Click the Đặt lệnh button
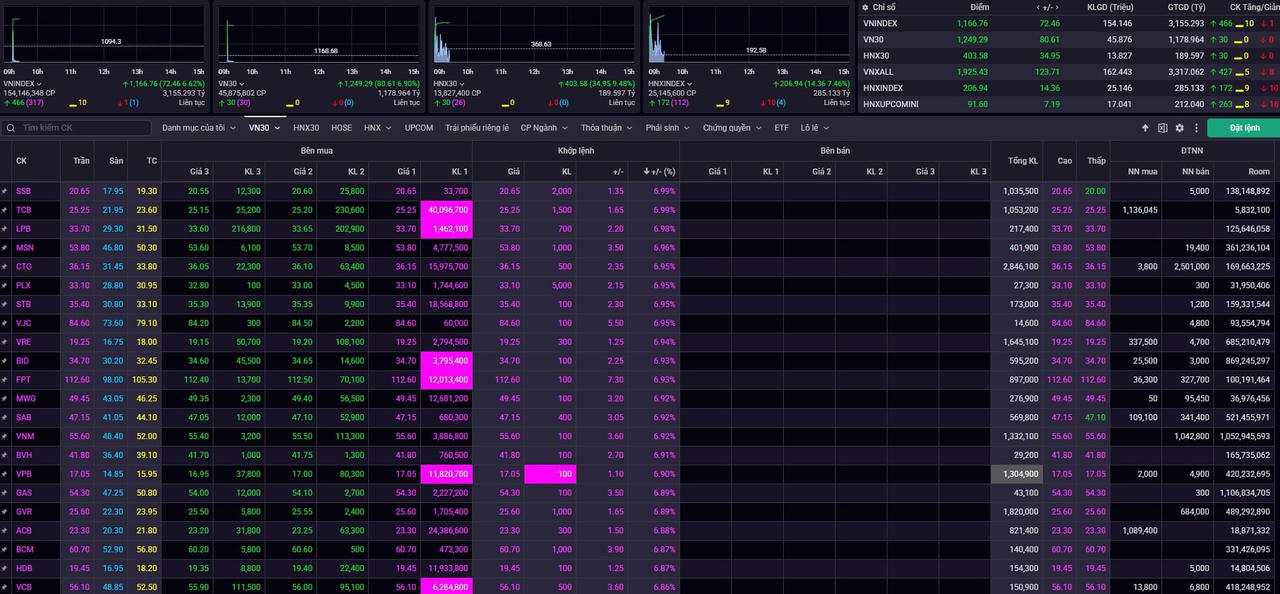The width and height of the screenshot is (1280, 594). [1244, 128]
